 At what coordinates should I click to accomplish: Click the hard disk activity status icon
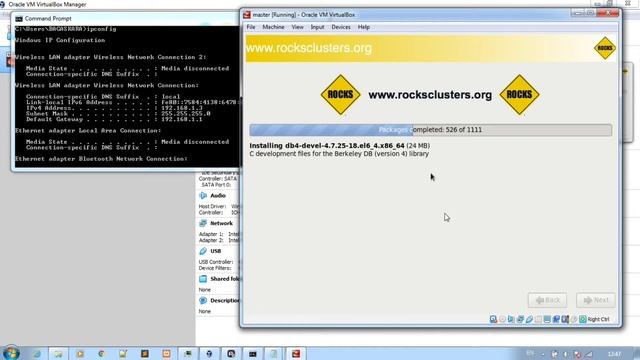pos(493,319)
